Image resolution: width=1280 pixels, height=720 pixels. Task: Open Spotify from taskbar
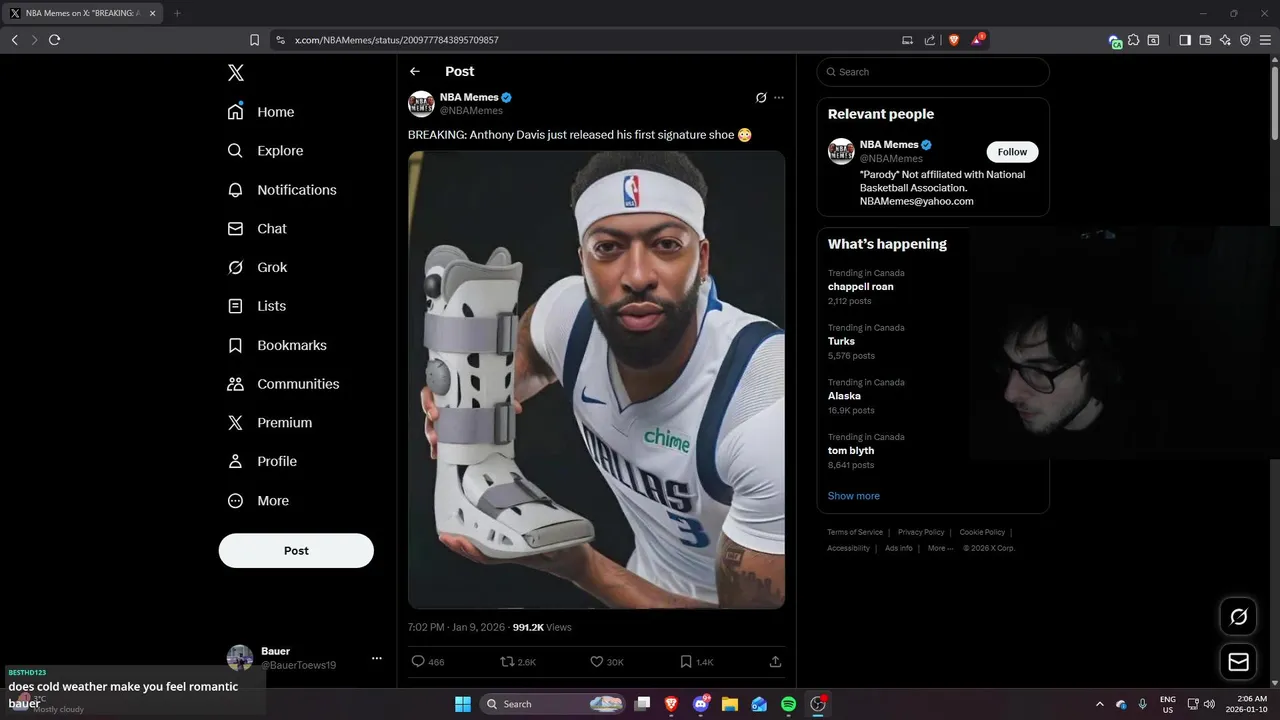(788, 704)
